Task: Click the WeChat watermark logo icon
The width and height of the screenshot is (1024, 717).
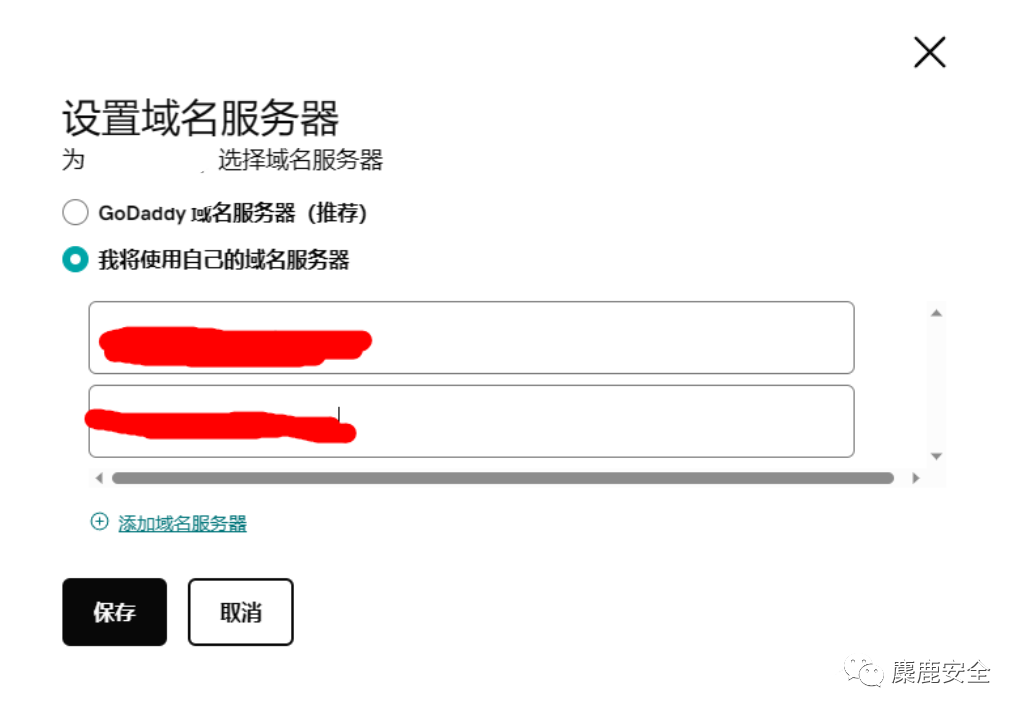Action: coord(863,671)
